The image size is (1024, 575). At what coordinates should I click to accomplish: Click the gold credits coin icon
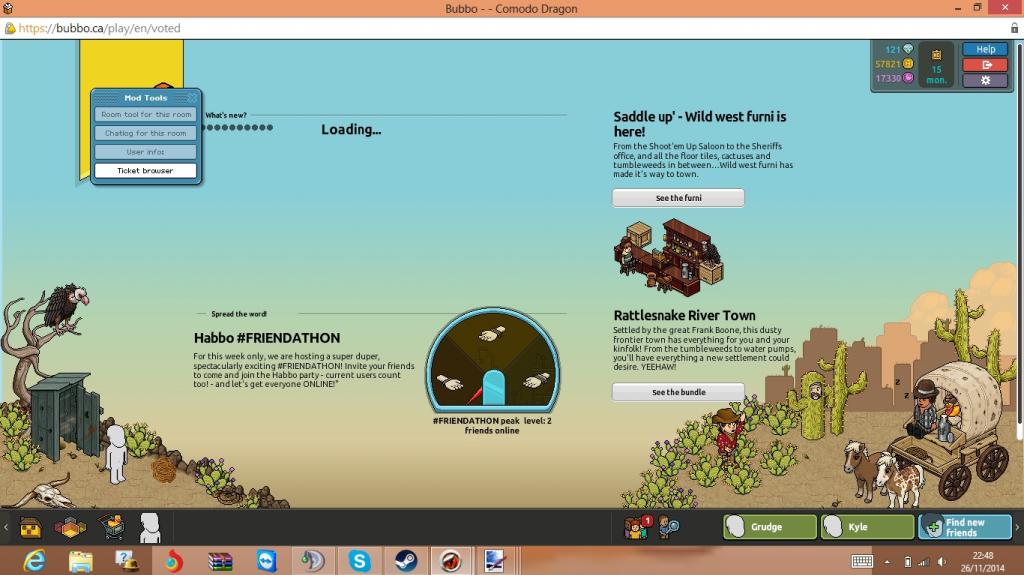tap(908, 63)
